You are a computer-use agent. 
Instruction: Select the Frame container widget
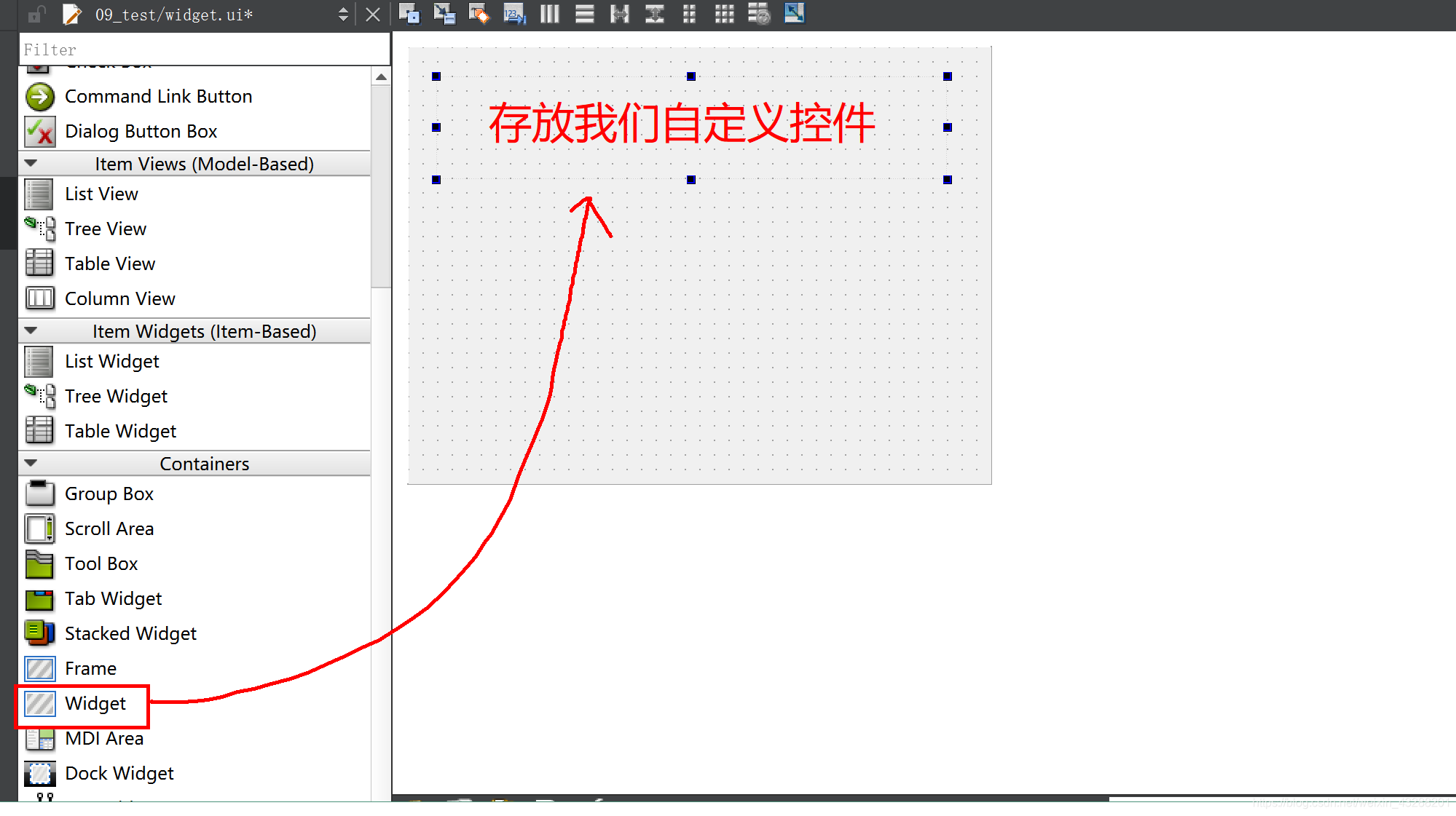[90, 668]
